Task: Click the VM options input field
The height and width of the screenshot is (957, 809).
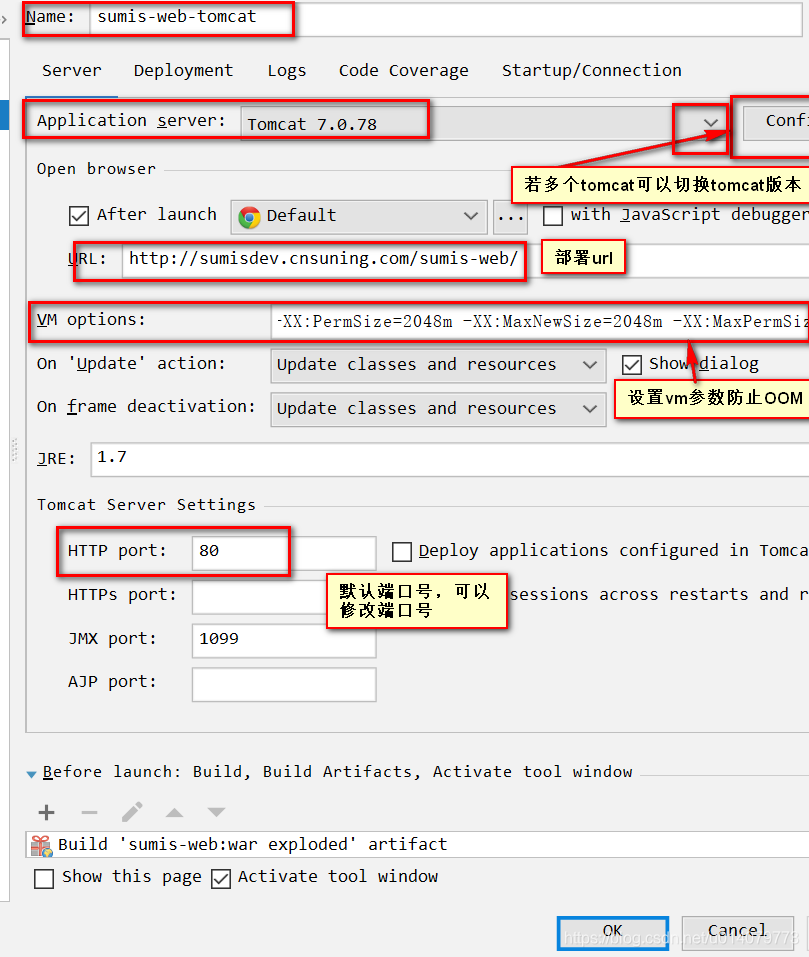Action: click(x=540, y=321)
